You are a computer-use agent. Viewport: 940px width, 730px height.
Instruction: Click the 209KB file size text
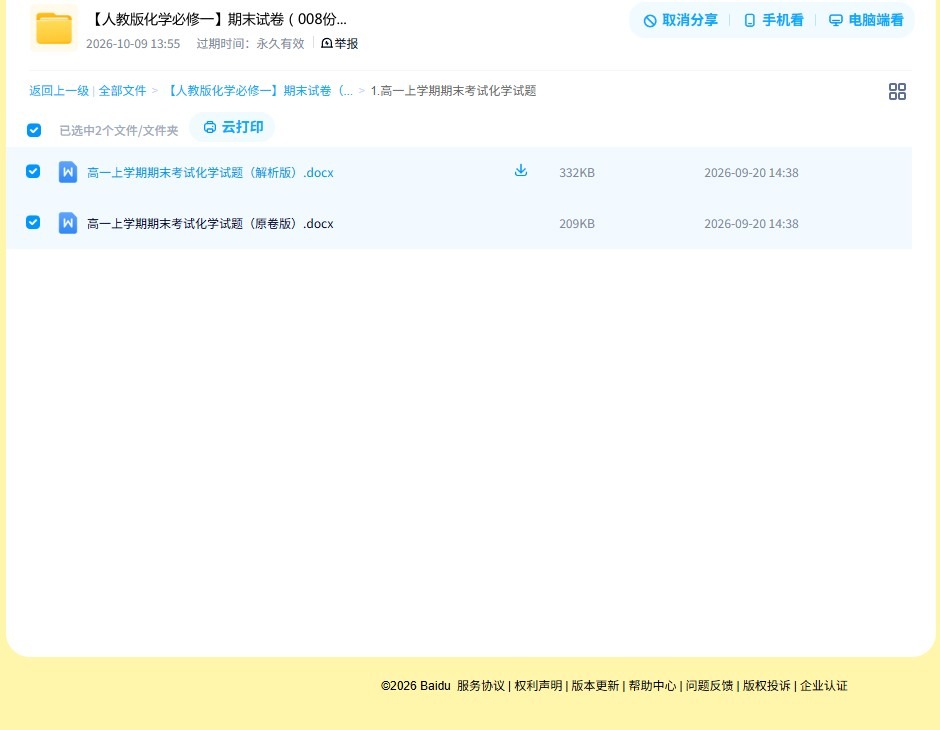(577, 224)
